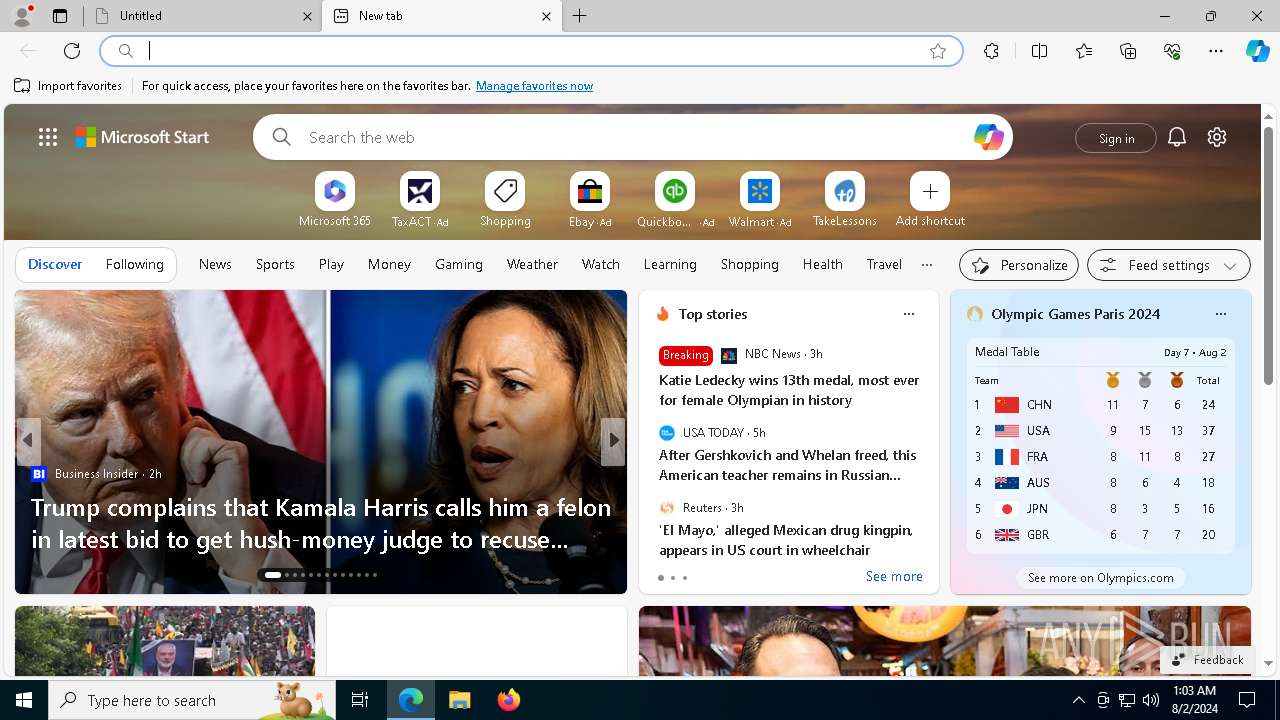Open the volume control tray icon
This screenshot has height=720, width=1280.
[x=1151, y=700]
